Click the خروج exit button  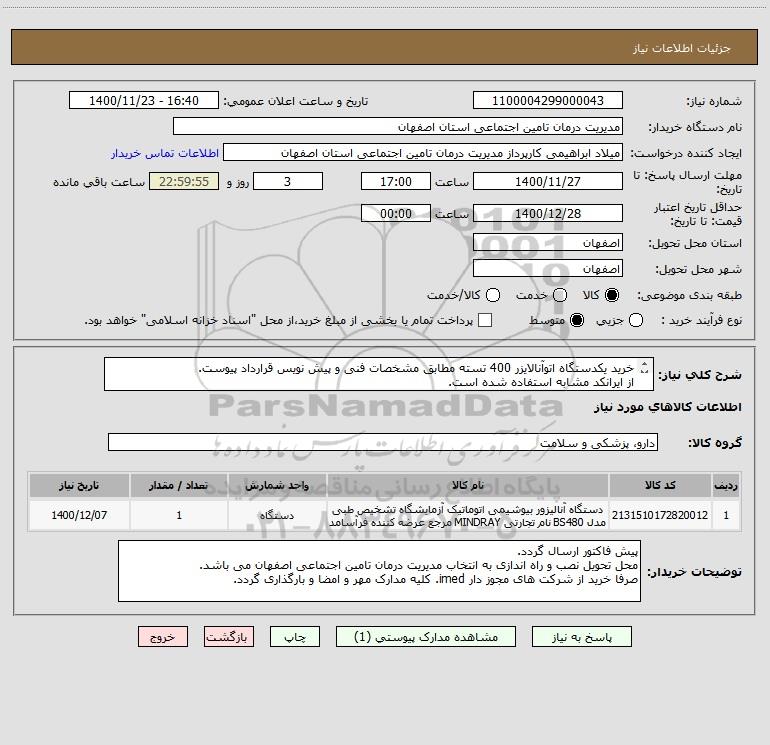click(163, 637)
